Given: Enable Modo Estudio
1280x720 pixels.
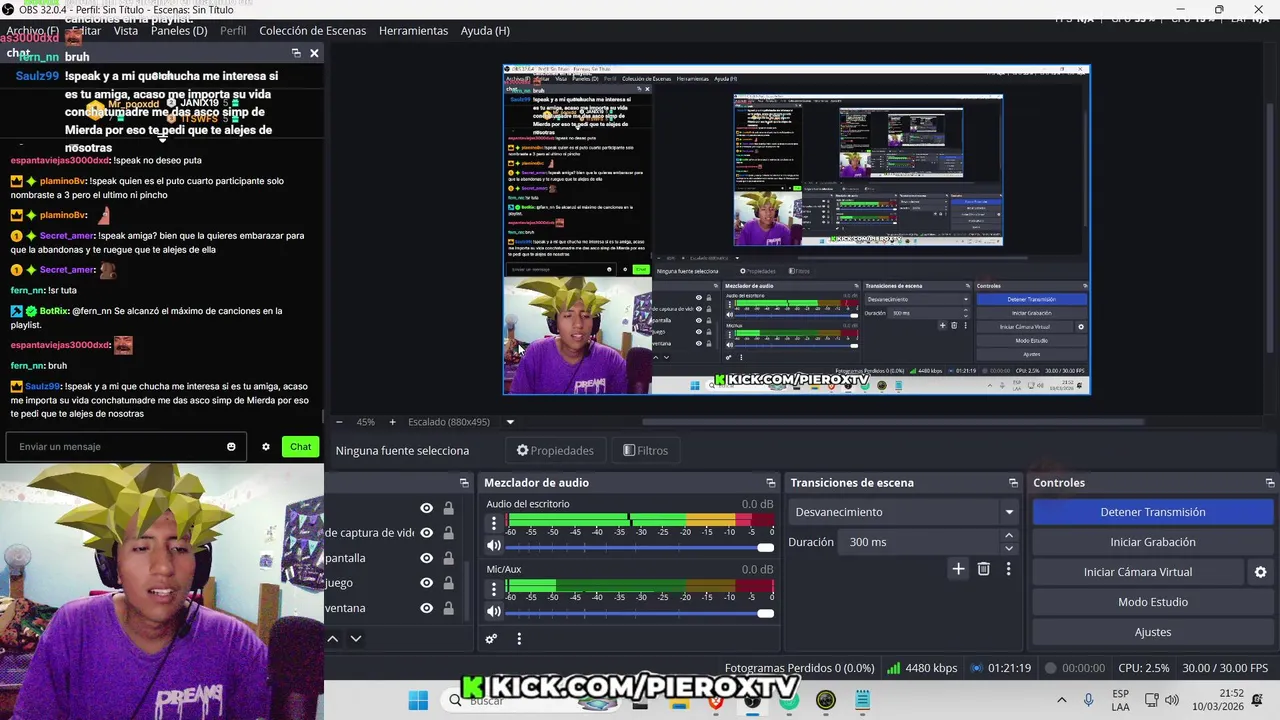Looking at the screenshot, I should click(1153, 602).
